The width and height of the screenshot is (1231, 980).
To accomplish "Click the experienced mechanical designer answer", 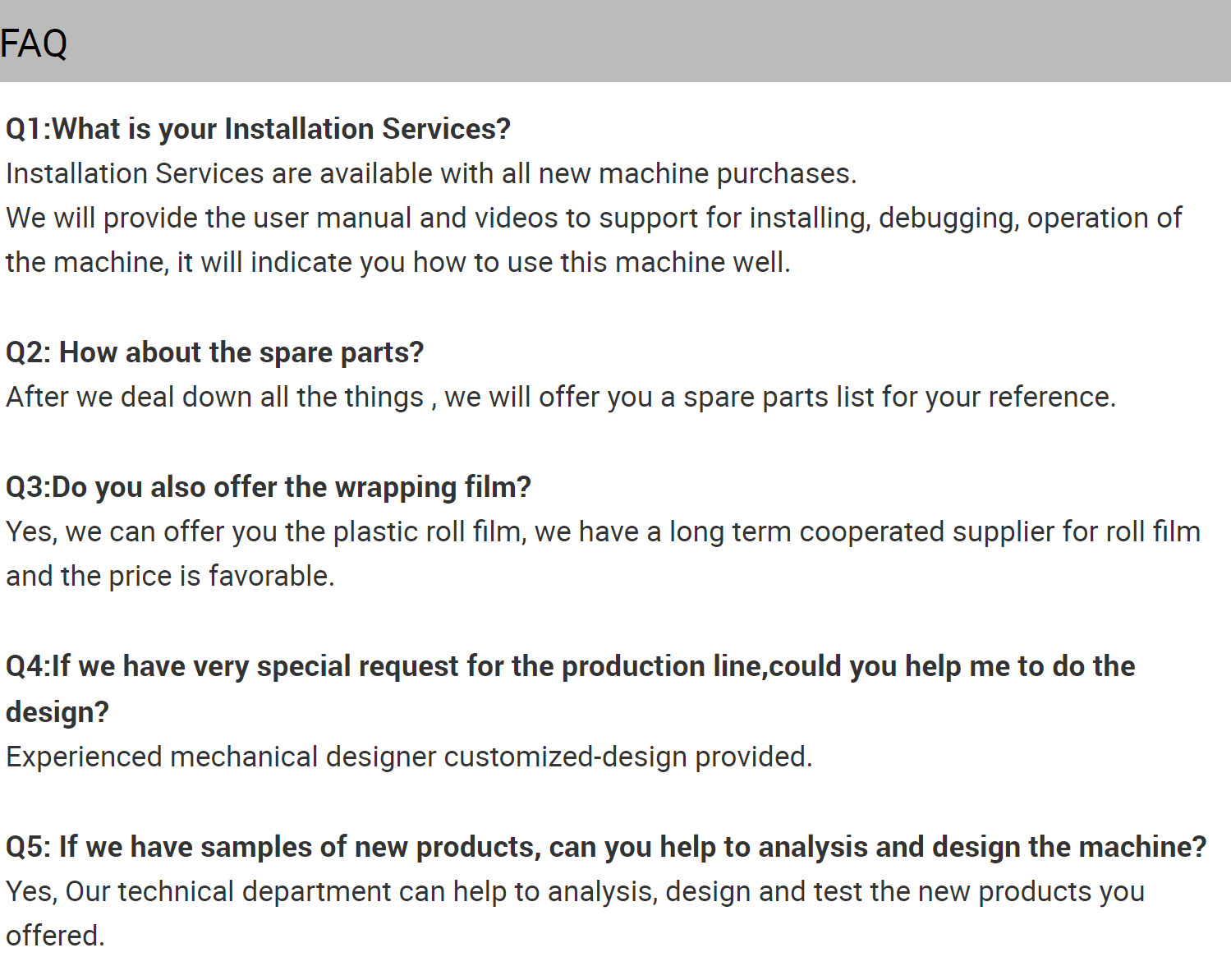I will [x=409, y=757].
